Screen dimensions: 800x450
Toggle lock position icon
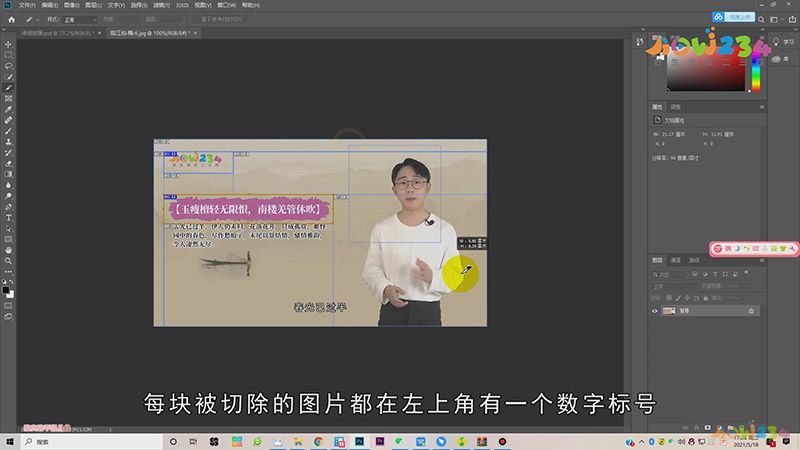coord(687,298)
